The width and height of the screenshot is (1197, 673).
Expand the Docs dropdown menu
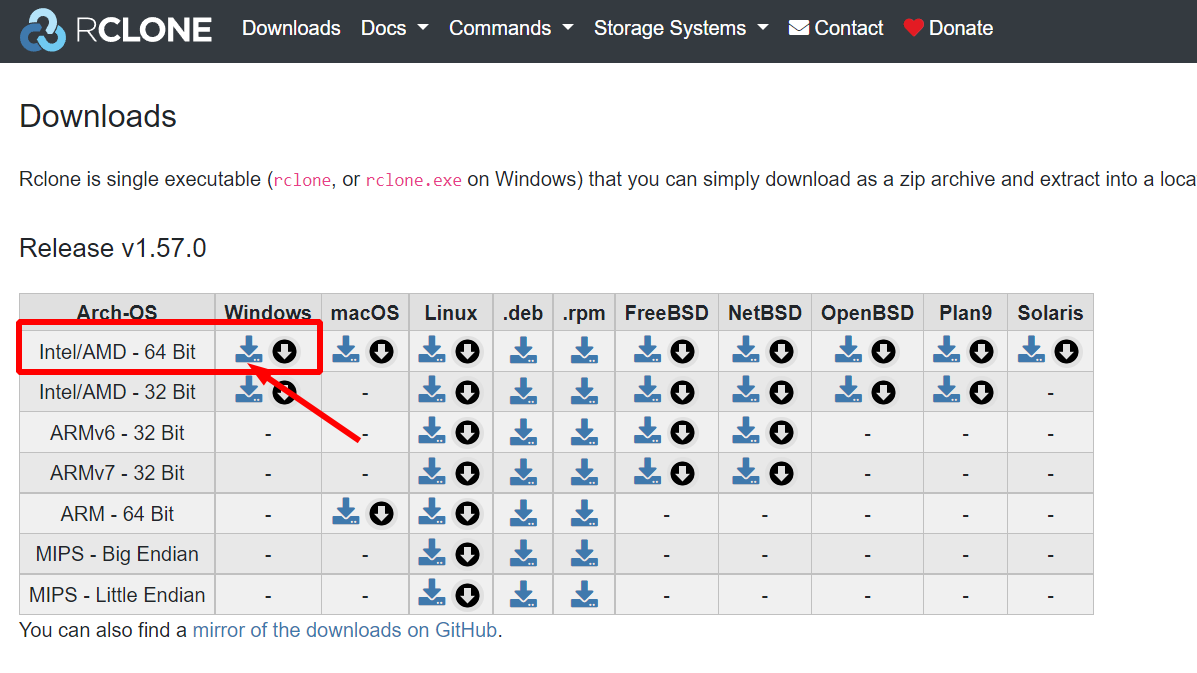tap(395, 28)
